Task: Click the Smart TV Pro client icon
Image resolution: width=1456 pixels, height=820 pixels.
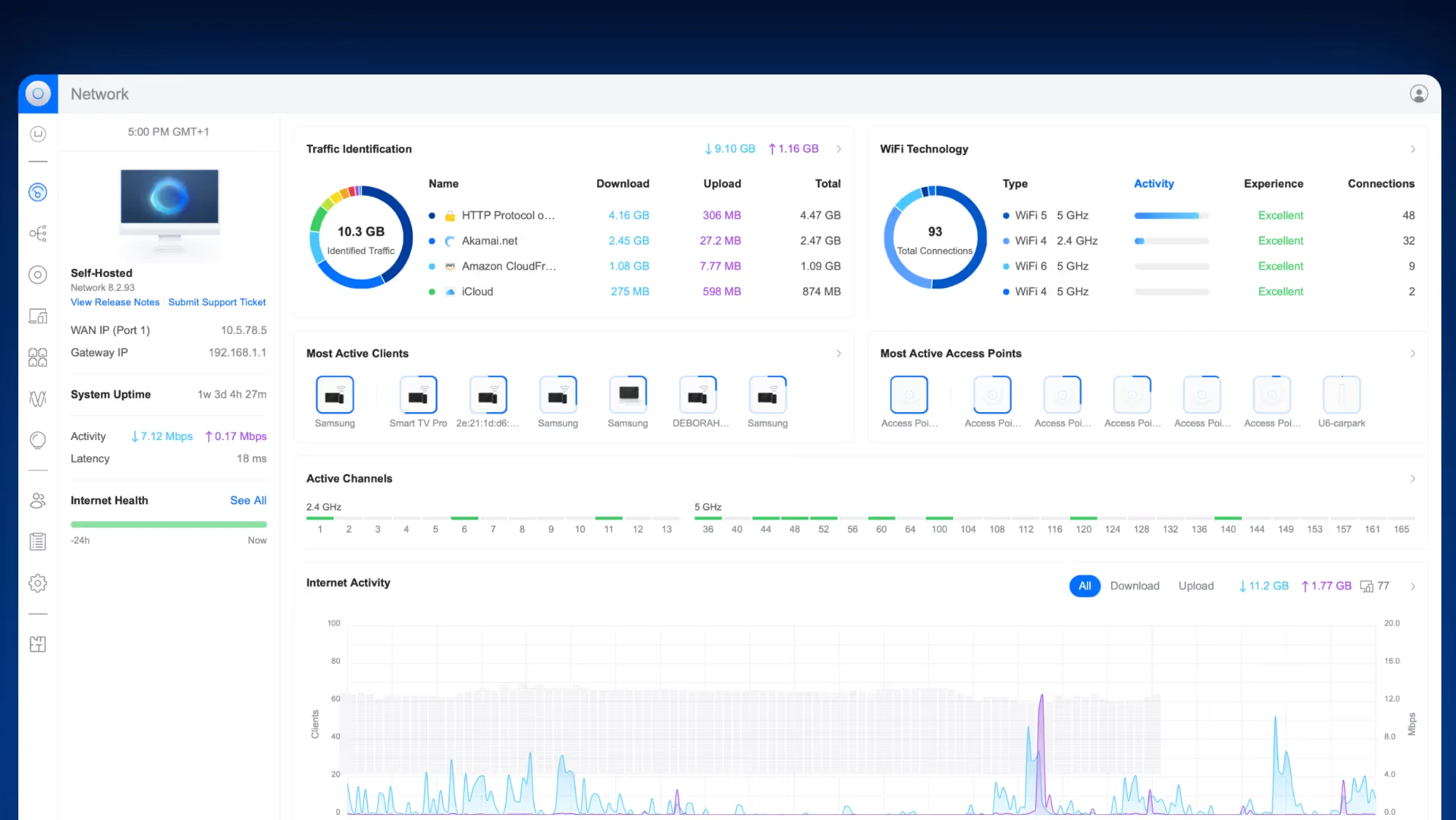Action: pos(418,395)
